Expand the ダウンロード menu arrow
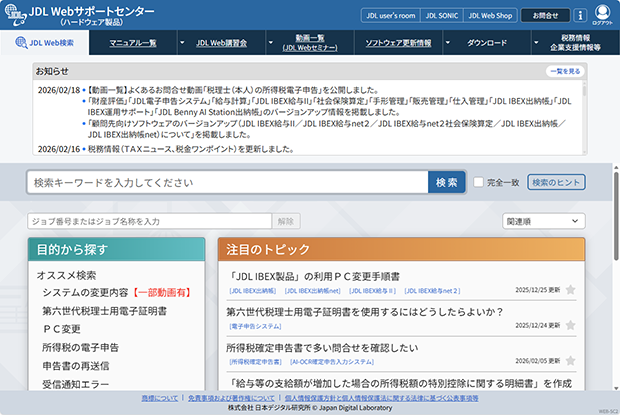 tap(448, 42)
